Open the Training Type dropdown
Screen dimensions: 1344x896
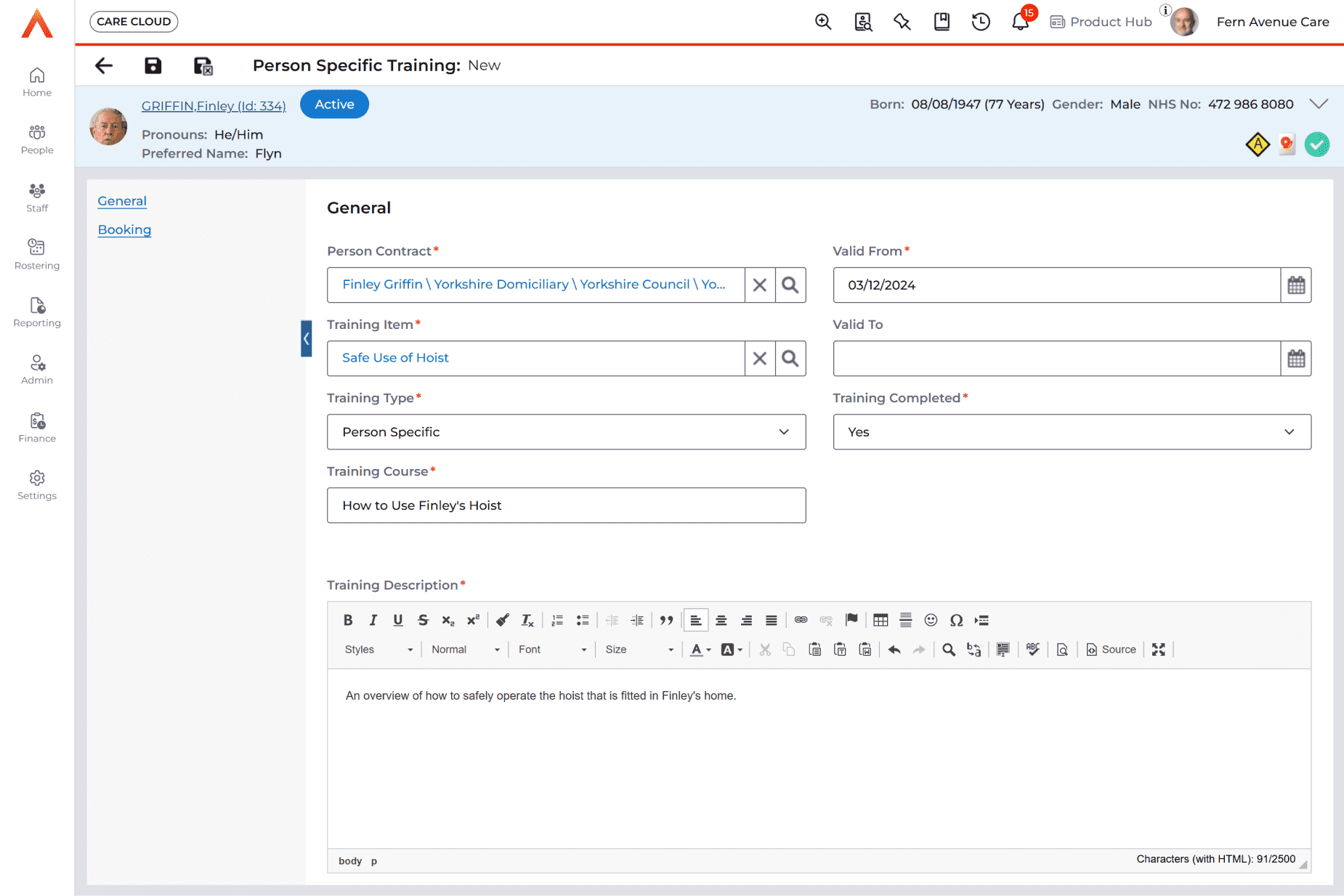pyautogui.click(x=566, y=432)
